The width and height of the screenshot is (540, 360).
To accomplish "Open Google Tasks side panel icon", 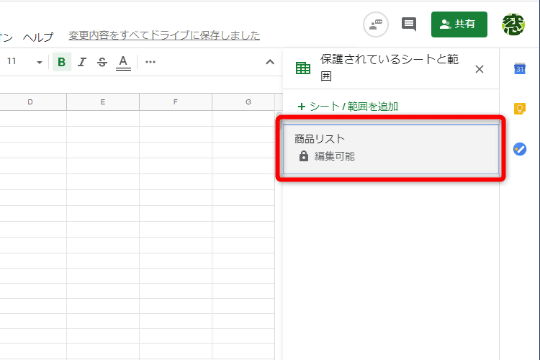I will pos(520,149).
